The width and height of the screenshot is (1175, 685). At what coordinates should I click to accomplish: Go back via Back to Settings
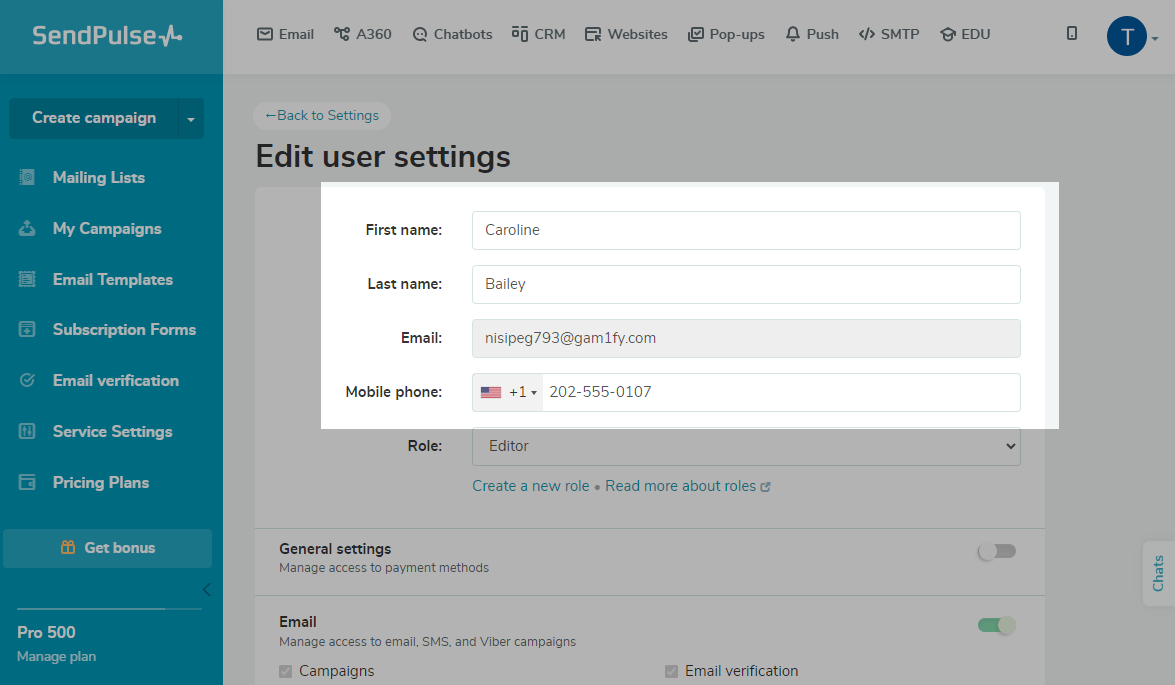322,116
